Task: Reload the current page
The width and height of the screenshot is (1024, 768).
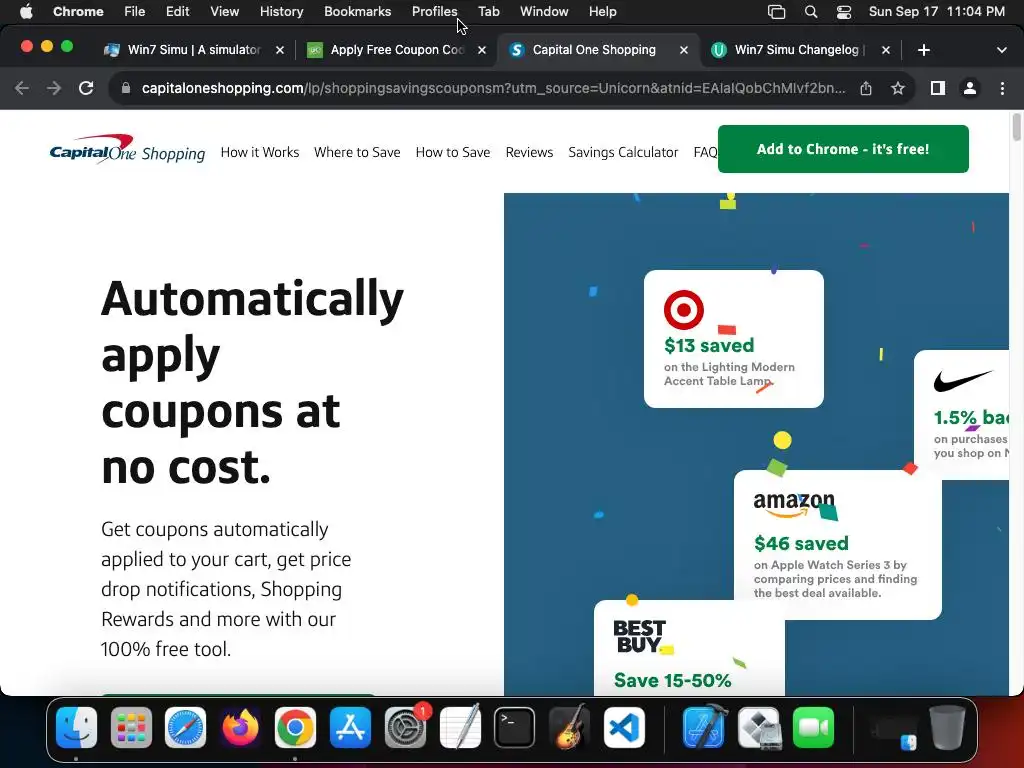Action: (x=86, y=88)
